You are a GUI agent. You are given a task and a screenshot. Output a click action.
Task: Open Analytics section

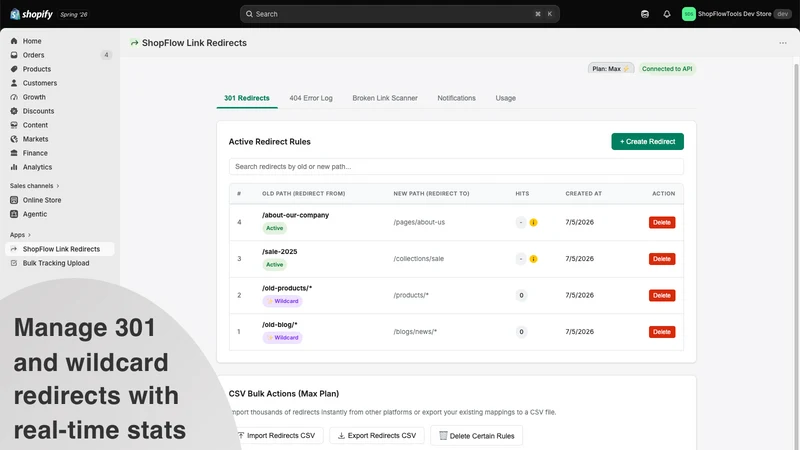tap(37, 167)
